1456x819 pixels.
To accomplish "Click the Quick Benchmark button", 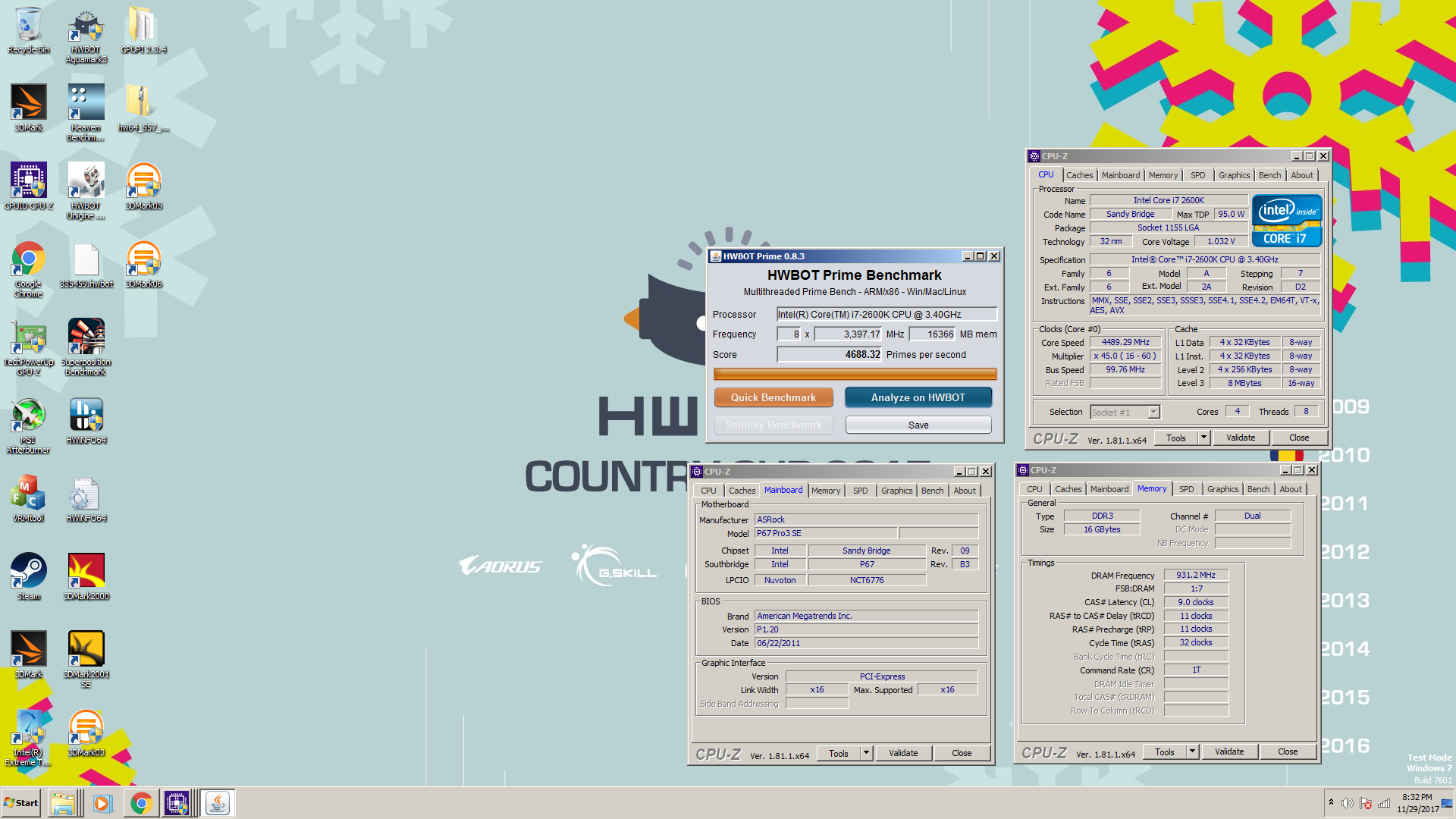I will [x=773, y=397].
